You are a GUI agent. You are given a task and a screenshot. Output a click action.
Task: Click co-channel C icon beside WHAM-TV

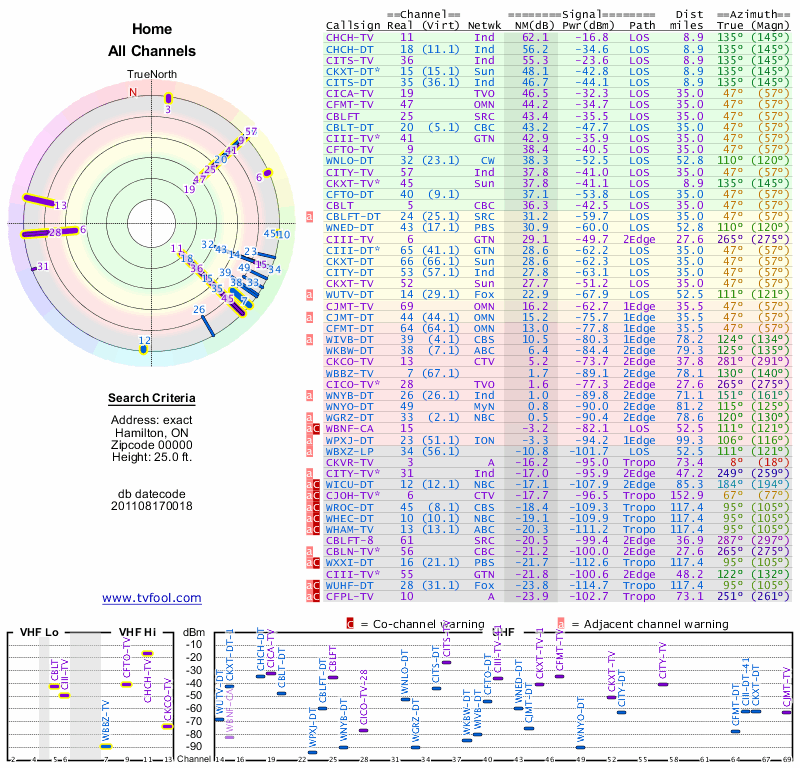(x=316, y=530)
